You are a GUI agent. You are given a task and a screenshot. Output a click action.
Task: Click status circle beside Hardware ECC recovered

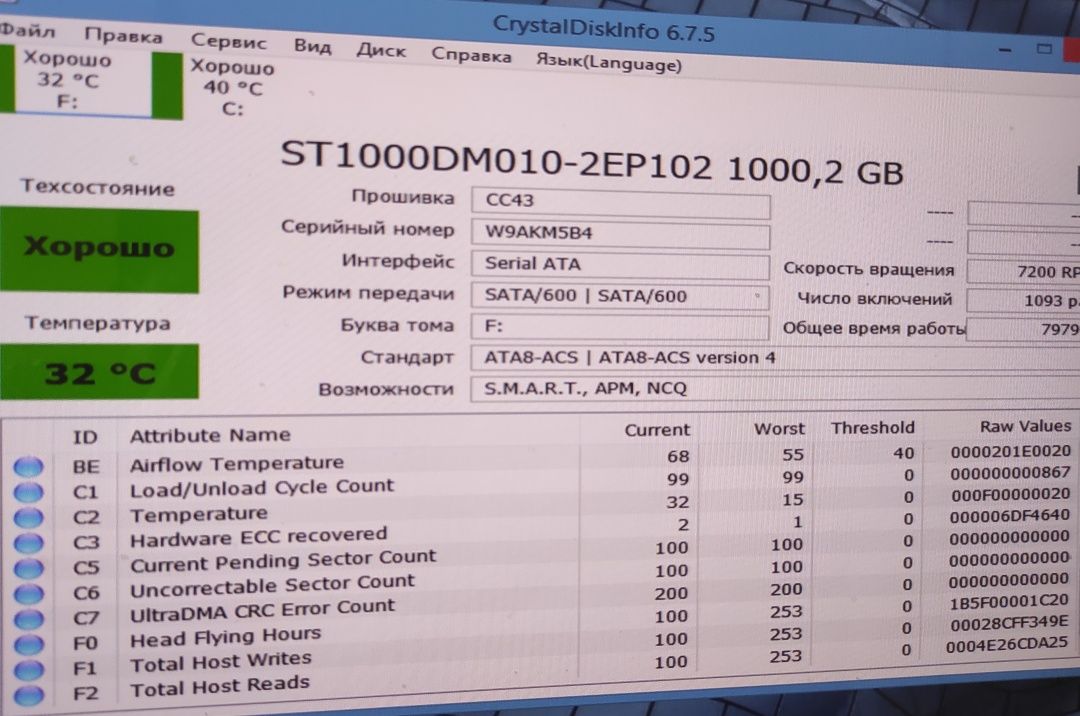pos(28,543)
